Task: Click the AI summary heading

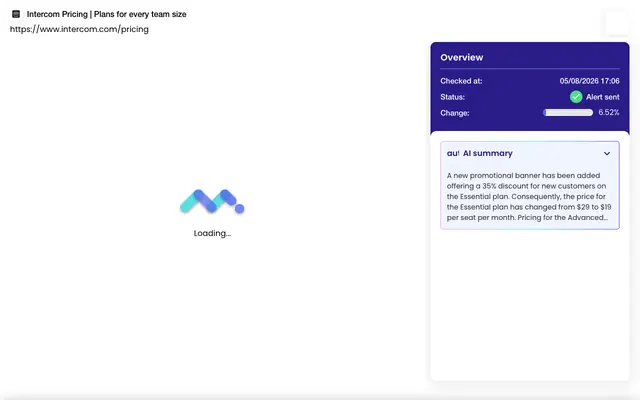Action: (x=487, y=153)
